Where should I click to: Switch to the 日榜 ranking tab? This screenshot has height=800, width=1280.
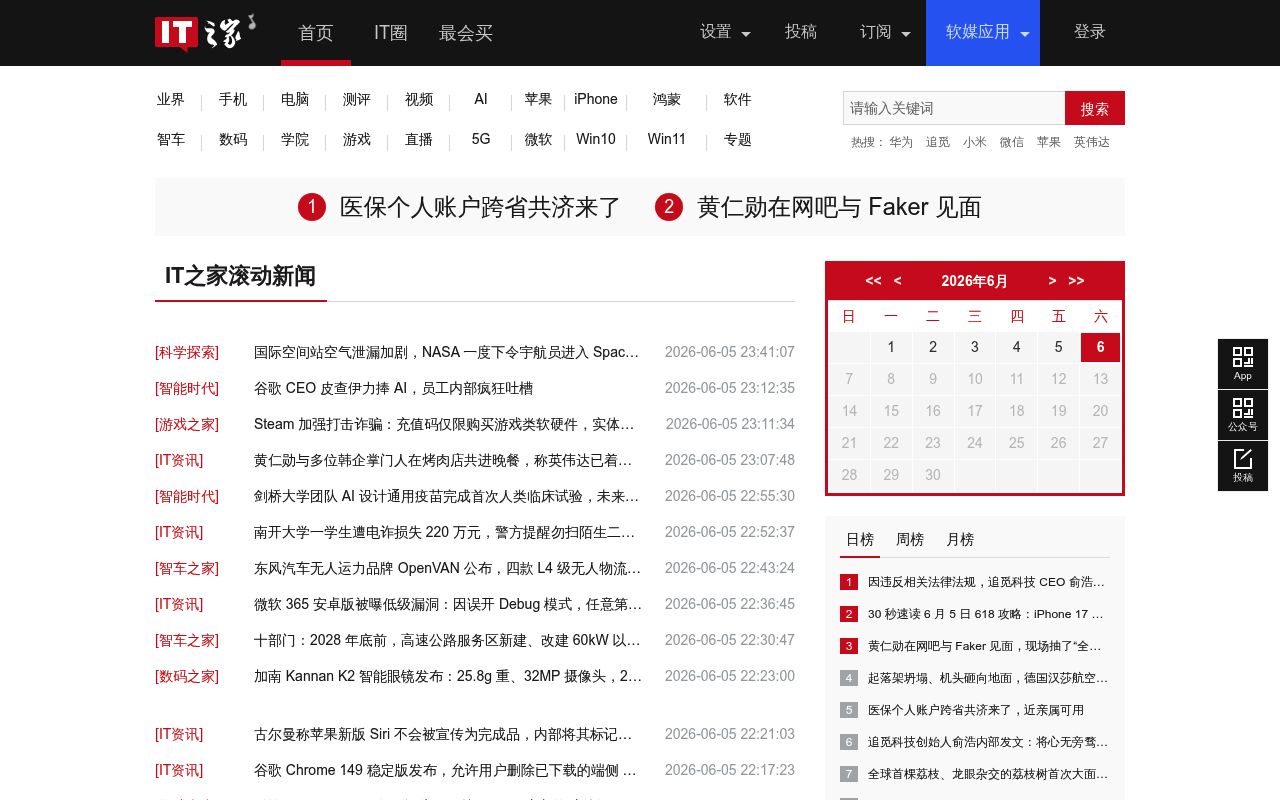click(860, 540)
